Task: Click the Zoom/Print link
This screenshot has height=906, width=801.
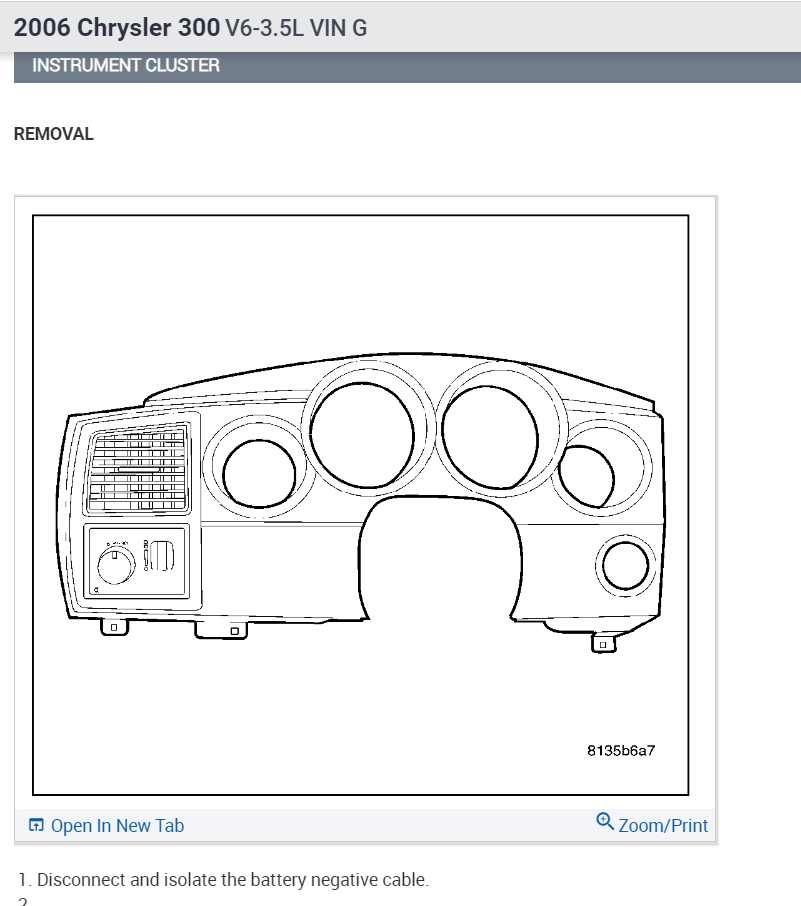Action: tap(652, 825)
